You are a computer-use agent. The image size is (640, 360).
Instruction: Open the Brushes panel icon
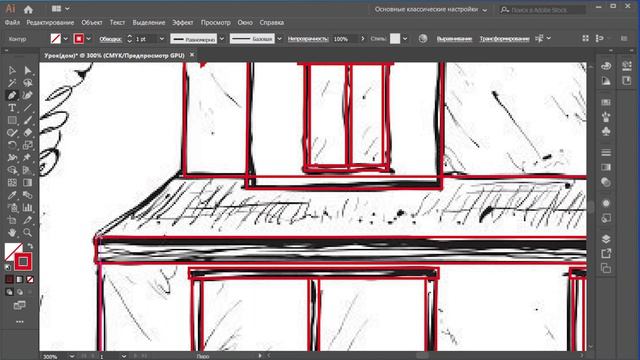(x=606, y=117)
